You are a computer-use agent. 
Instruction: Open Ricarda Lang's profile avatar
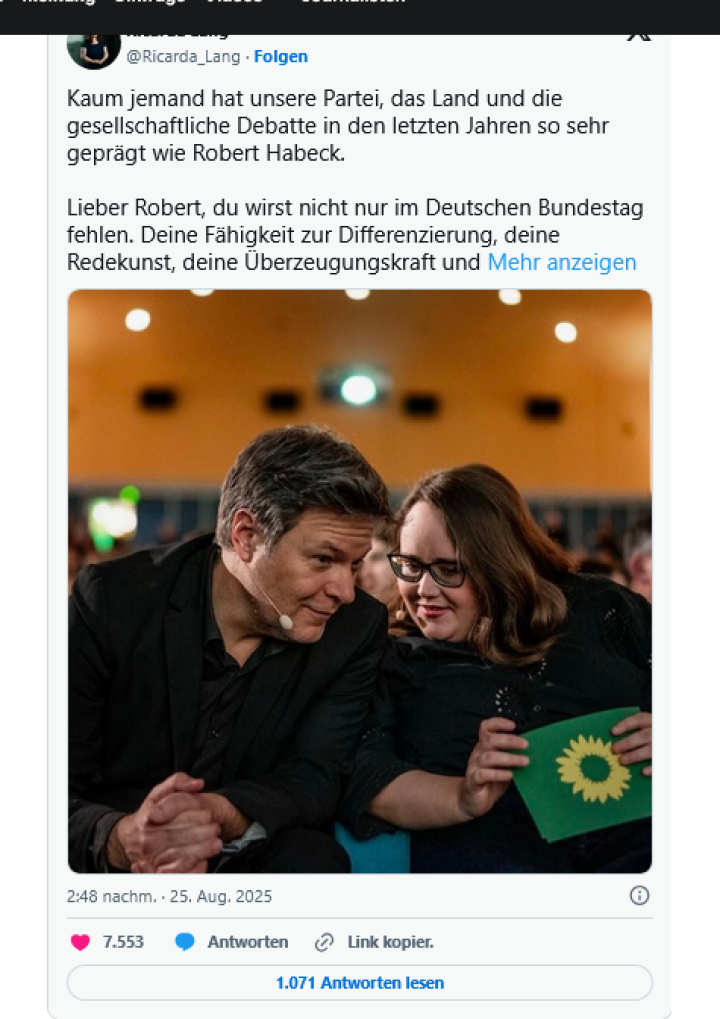tap(94, 51)
